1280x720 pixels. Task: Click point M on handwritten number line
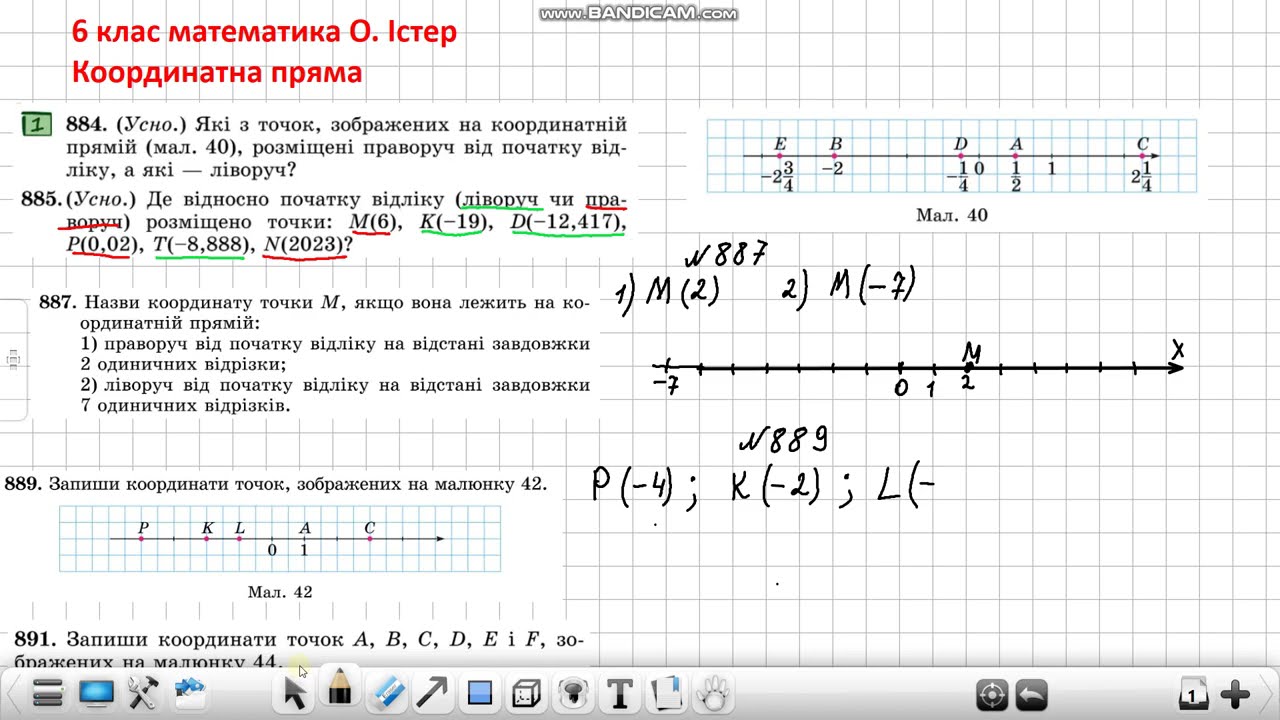(x=969, y=368)
